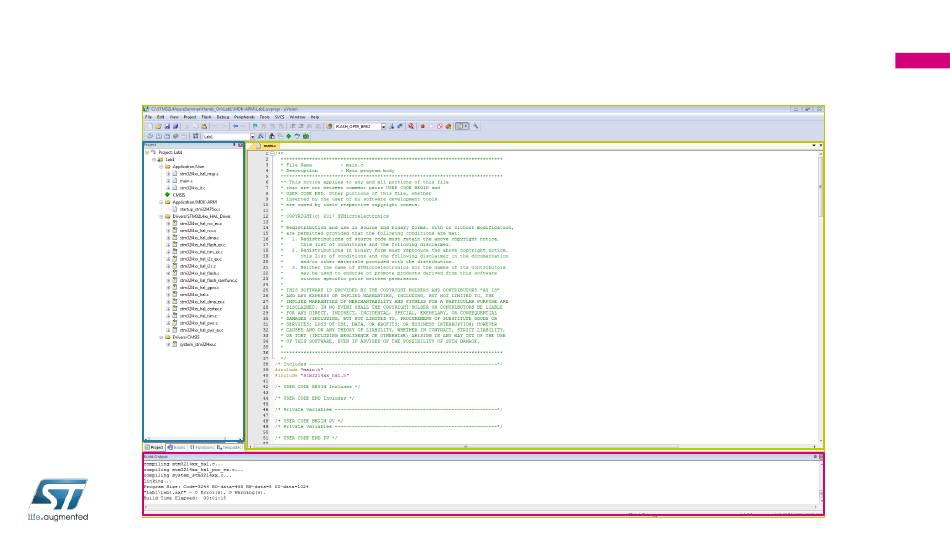The width and height of the screenshot is (950, 535).
Task: Select CMSIS item in project tree
Action: (x=179, y=195)
